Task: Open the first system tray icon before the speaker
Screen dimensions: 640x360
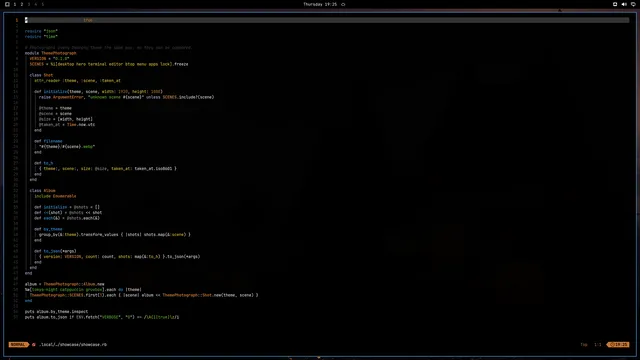Action: click(615, 4)
